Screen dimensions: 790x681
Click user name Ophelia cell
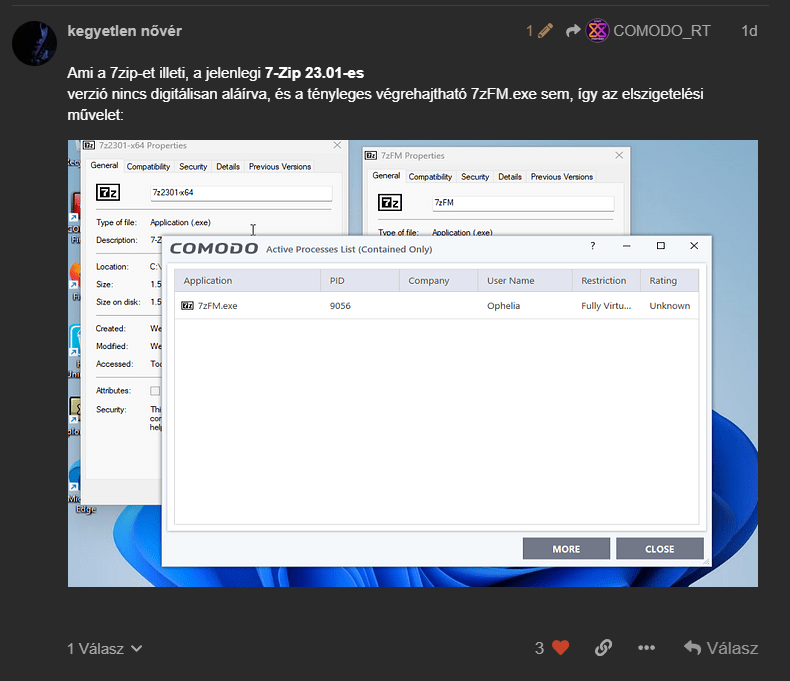[503, 306]
